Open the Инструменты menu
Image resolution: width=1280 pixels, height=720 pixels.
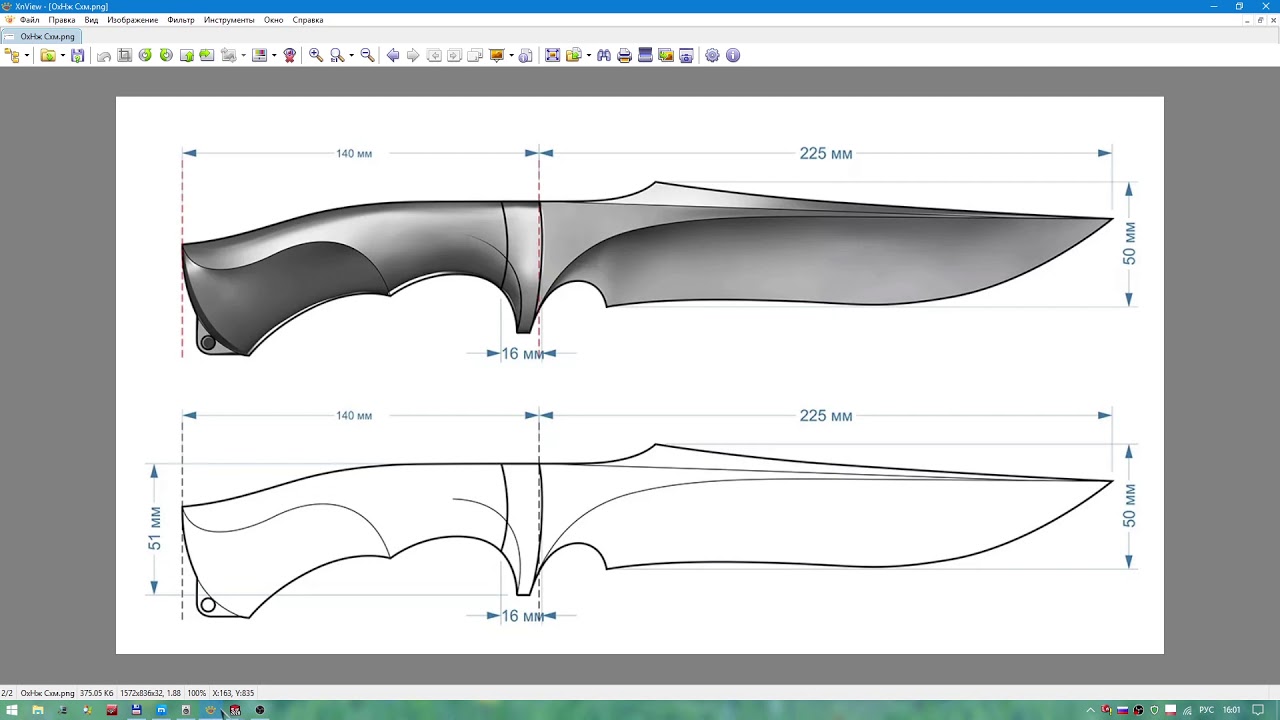(x=229, y=20)
